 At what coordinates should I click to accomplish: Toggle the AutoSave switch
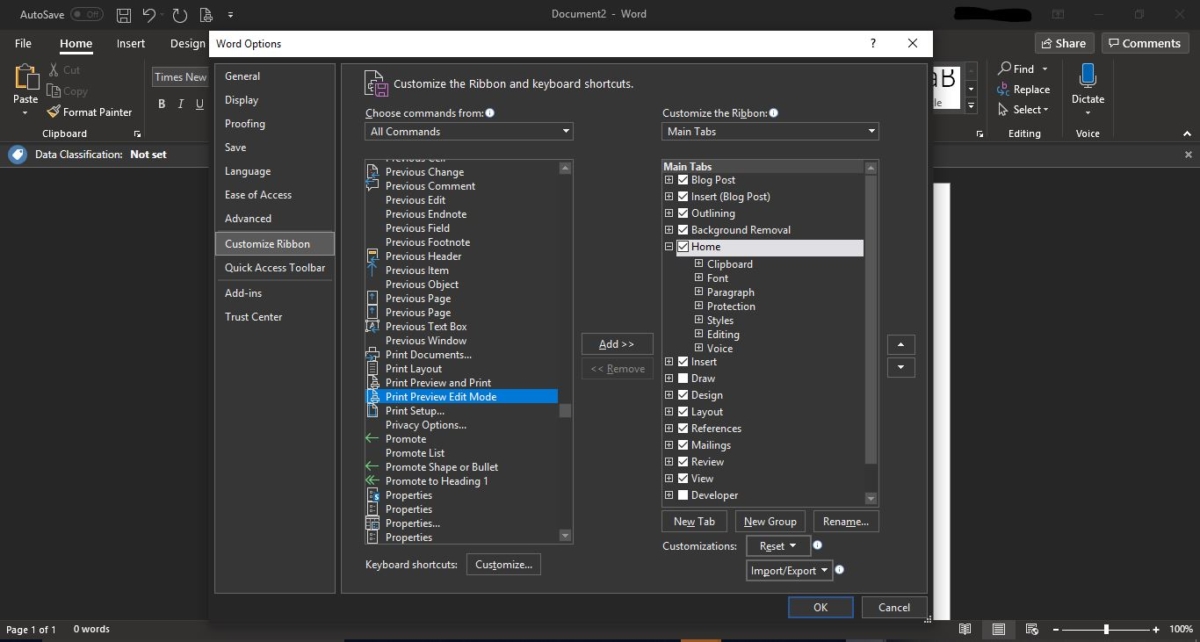87,15
